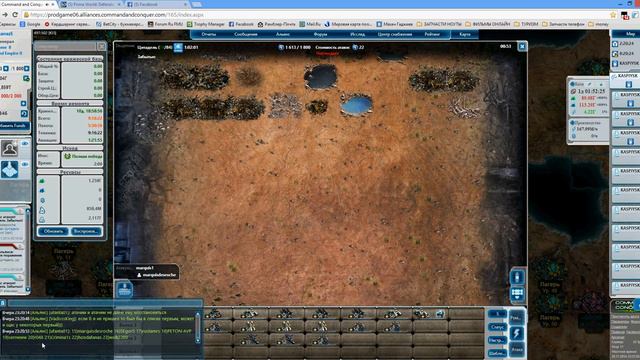
Task: Close the enemy base status panel
Action: (102, 47)
